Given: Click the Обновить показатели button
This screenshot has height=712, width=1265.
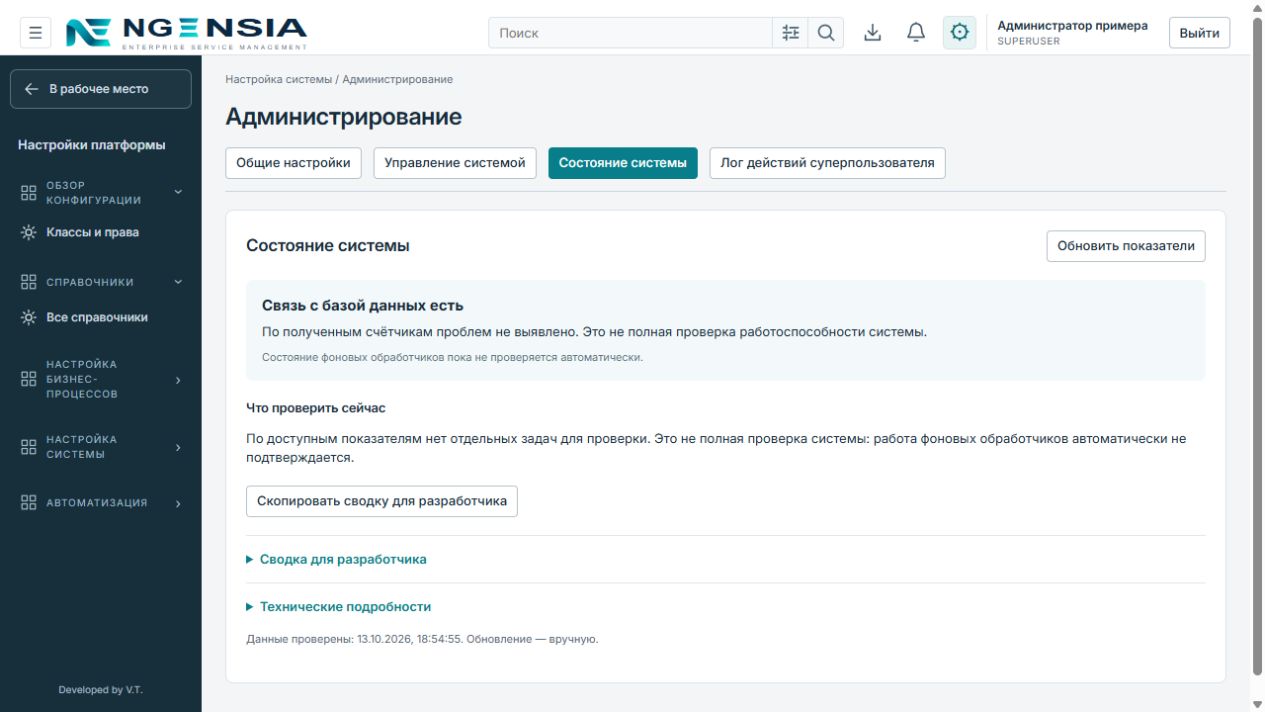Looking at the screenshot, I should (x=1126, y=246).
